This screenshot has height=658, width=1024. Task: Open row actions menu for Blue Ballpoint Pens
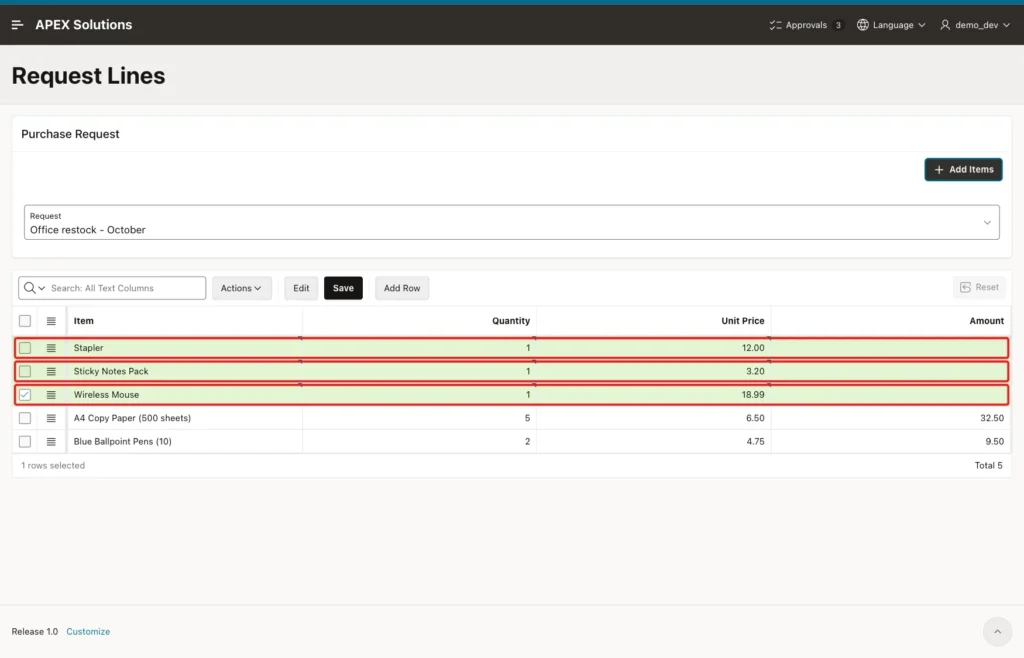coord(51,442)
